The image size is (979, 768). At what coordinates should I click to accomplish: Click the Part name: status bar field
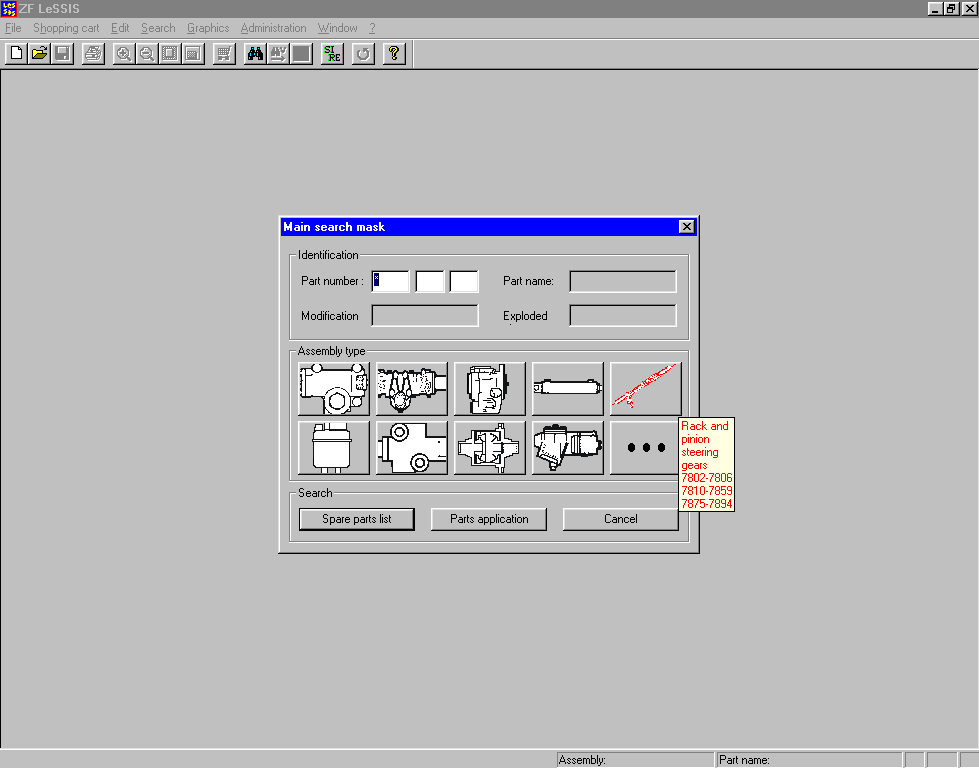(809, 760)
